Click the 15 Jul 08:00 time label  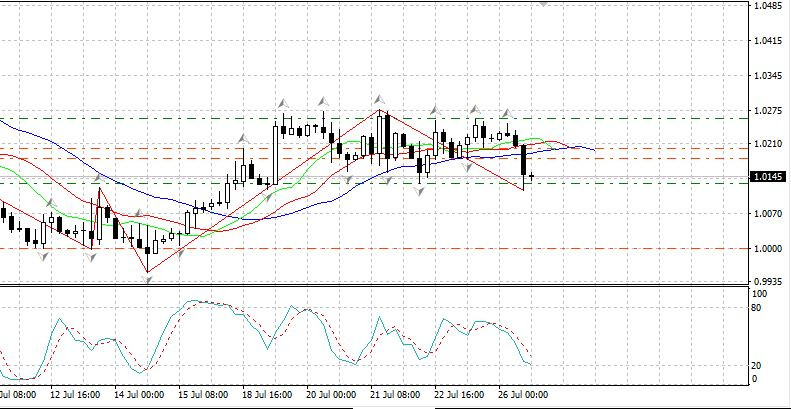[x=203, y=395]
